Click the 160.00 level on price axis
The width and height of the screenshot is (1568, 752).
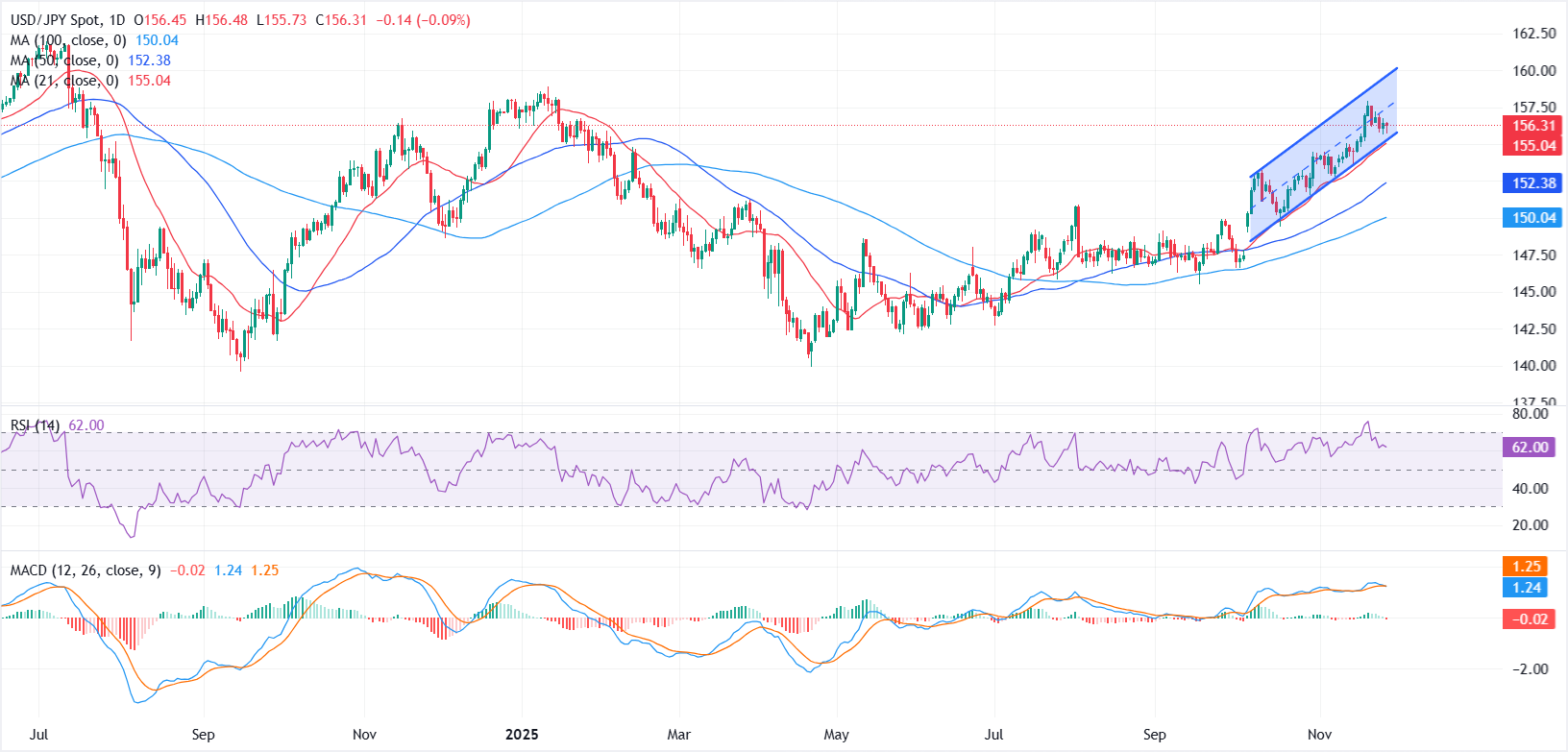pyautogui.click(x=1533, y=70)
